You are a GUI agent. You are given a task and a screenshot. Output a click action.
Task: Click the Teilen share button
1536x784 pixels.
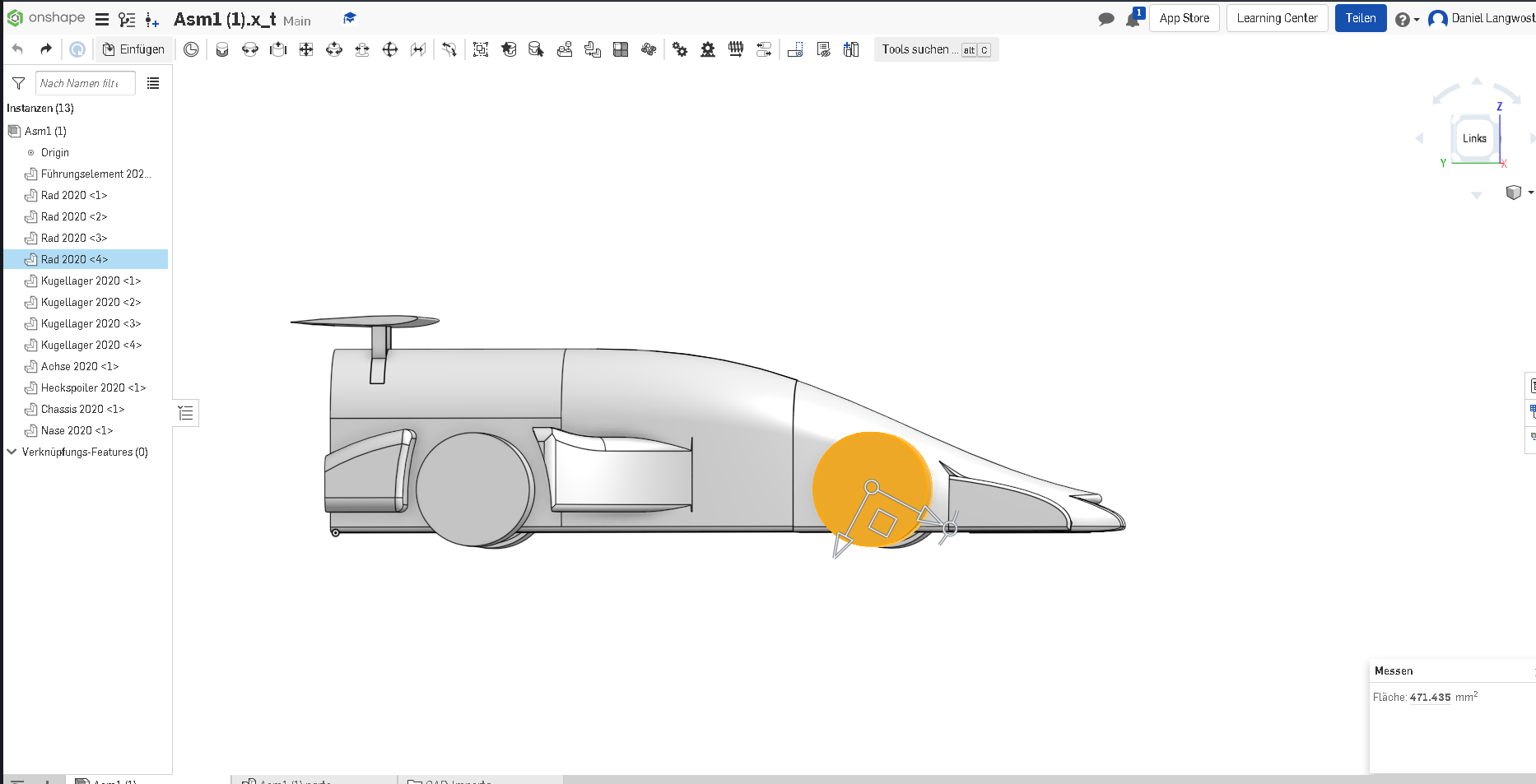[1360, 18]
